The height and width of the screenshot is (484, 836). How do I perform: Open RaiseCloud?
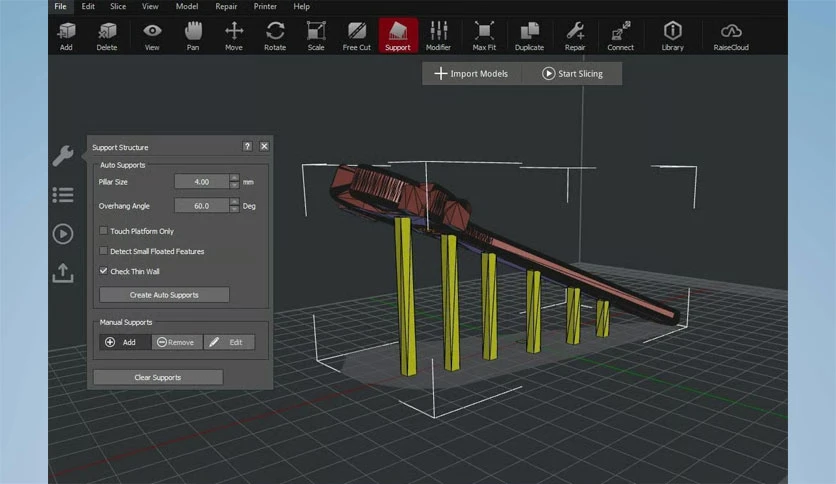click(731, 36)
